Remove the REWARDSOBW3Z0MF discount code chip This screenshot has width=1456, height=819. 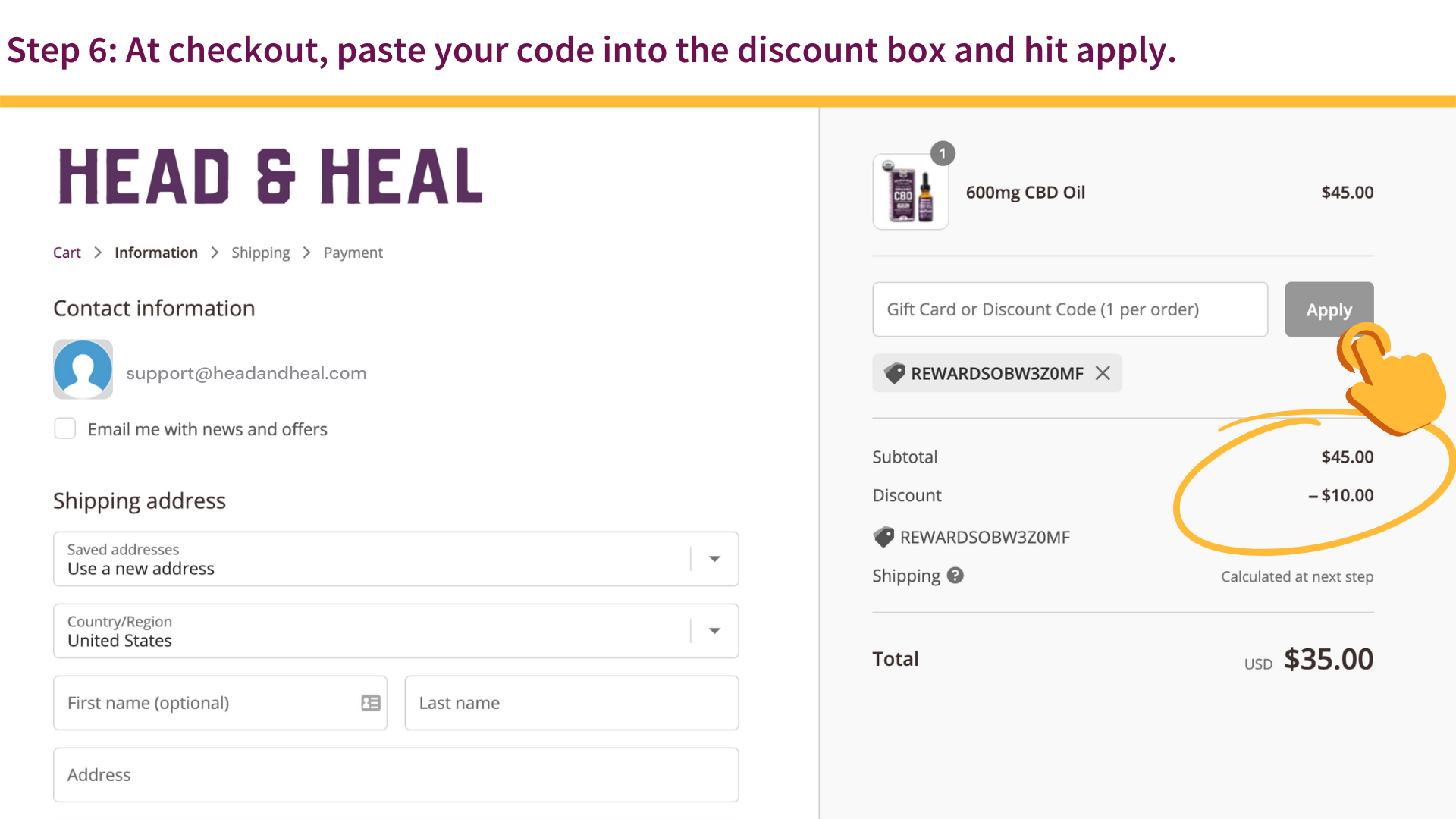1103,373
